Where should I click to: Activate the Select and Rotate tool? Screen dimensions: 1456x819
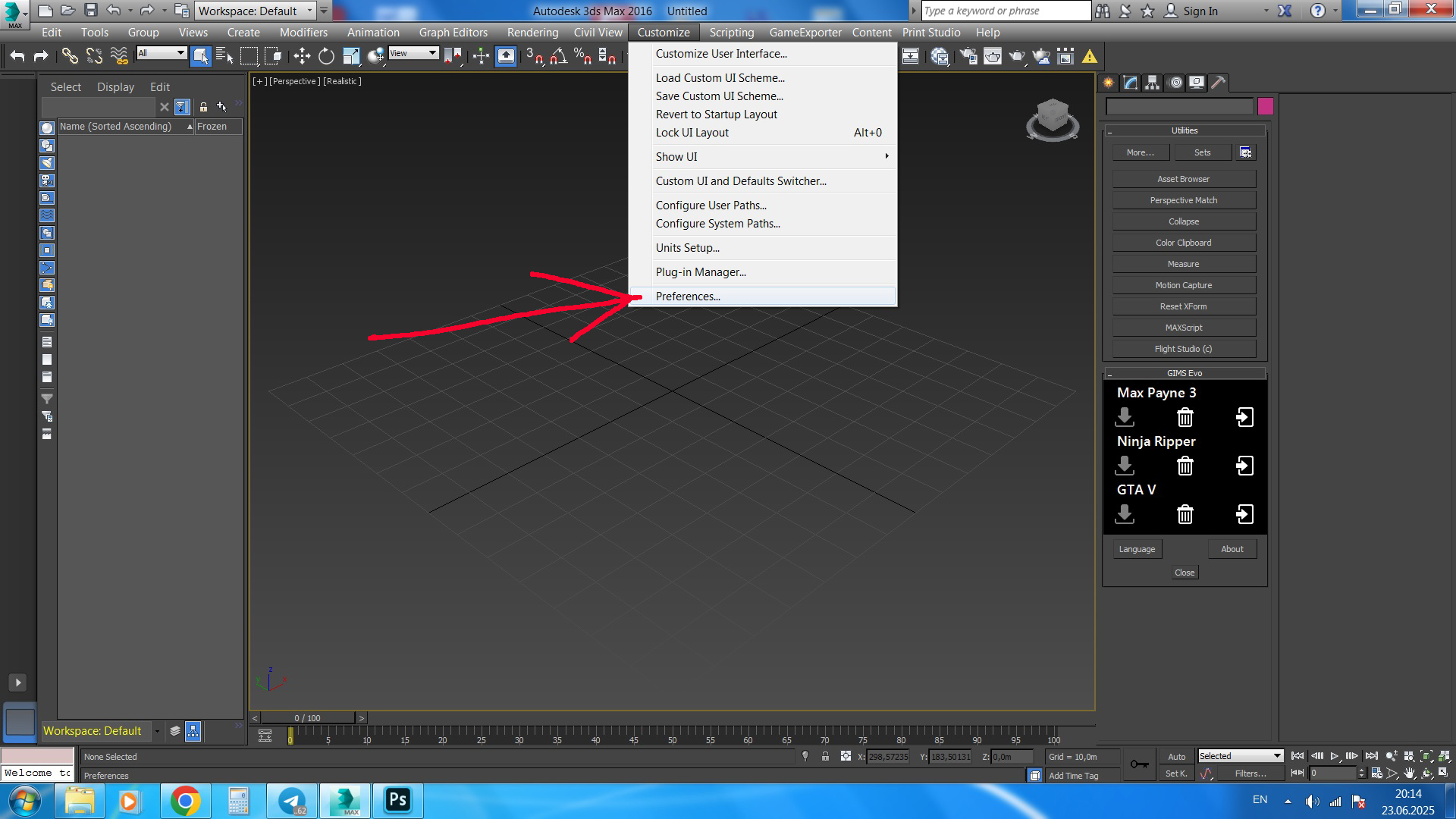326,56
